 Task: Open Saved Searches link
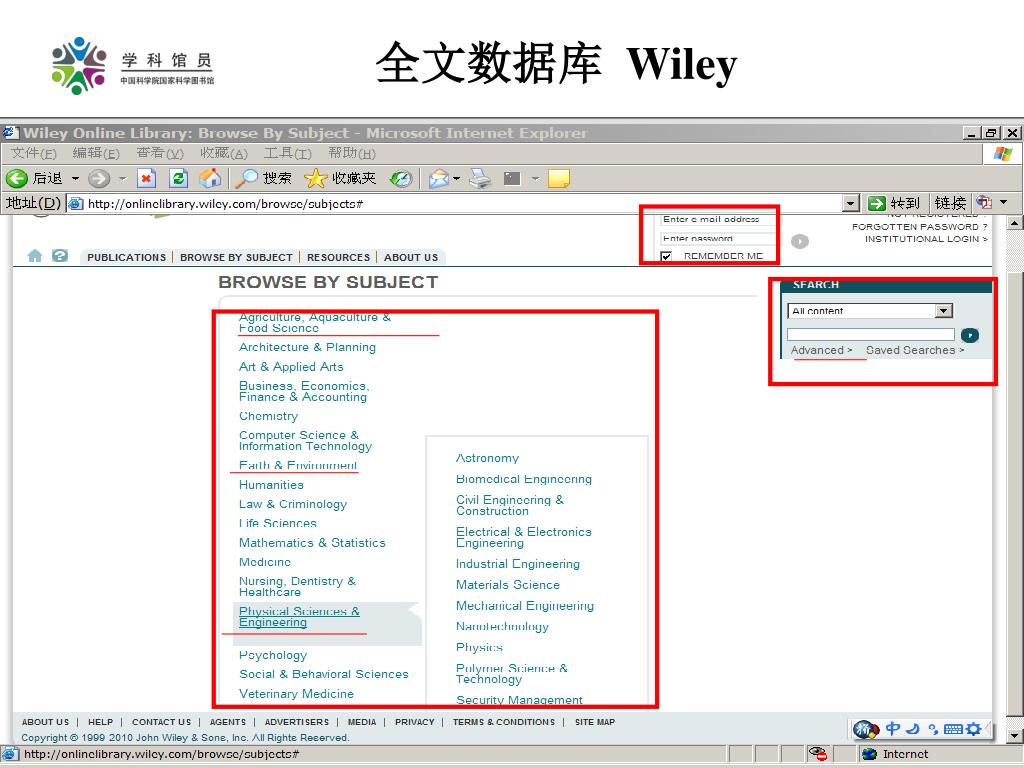[914, 350]
